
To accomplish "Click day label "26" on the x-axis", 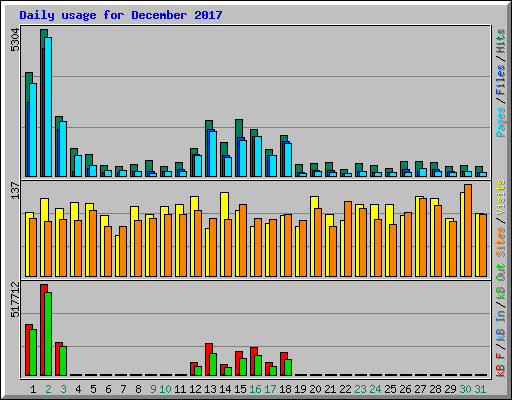I will pyautogui.click(x=405, y=389).
